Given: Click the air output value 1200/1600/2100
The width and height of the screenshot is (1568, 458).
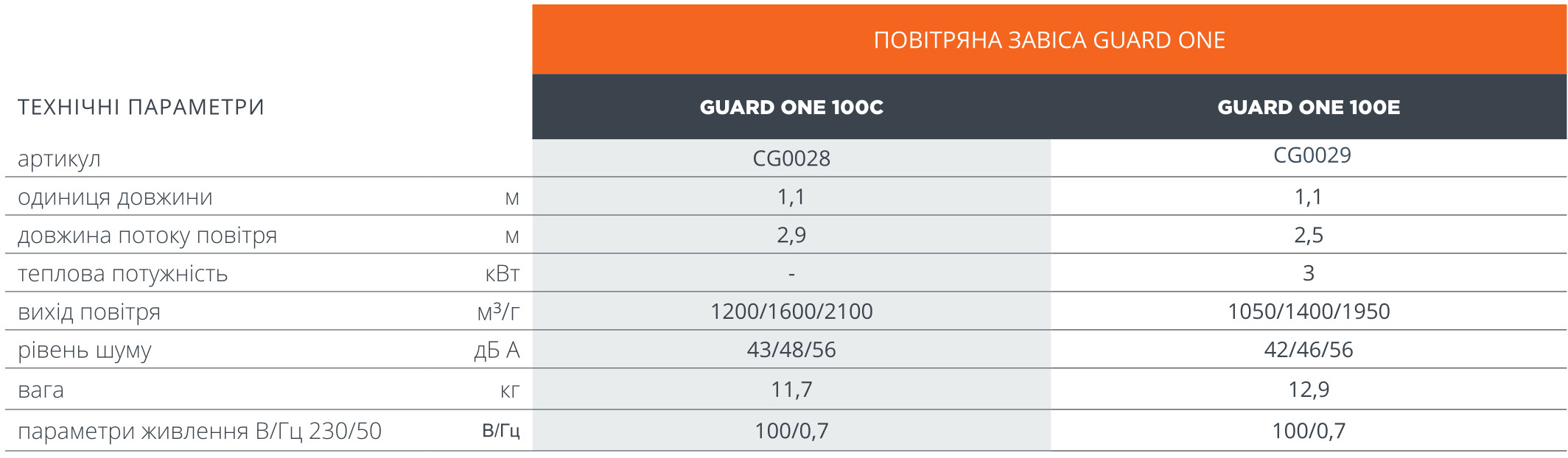Looking at the screenshot, I should click(791, 311).
